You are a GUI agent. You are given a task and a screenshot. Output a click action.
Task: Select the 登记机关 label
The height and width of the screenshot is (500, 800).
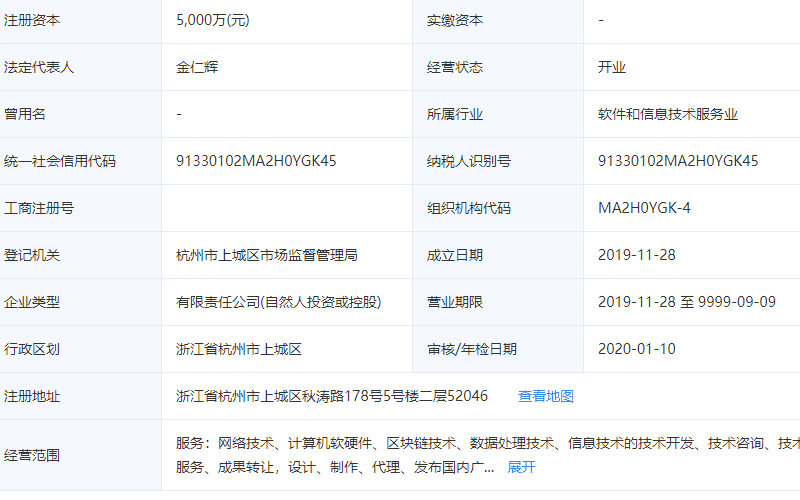pos(32,255)
